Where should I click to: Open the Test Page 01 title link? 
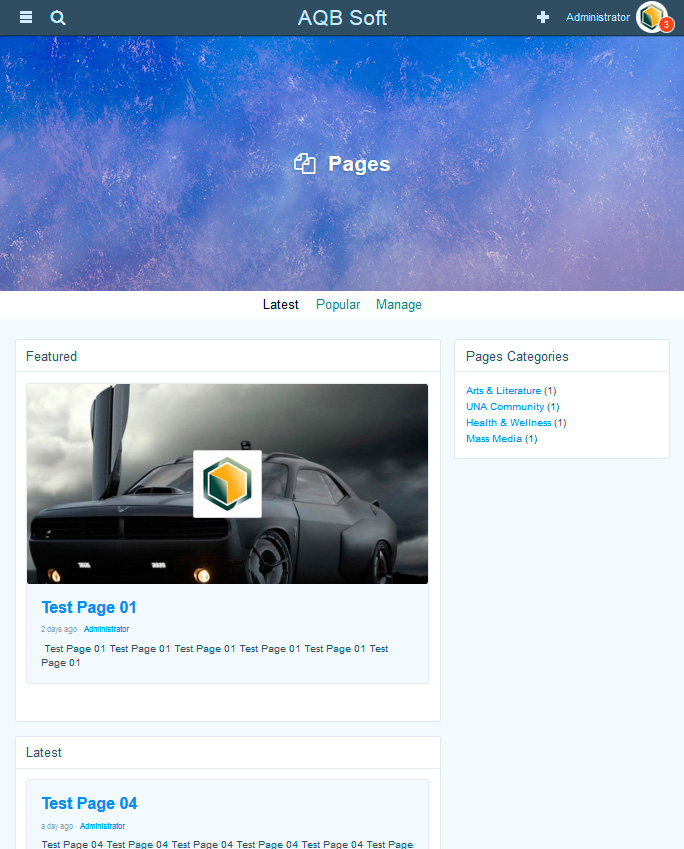click(89, 607)
